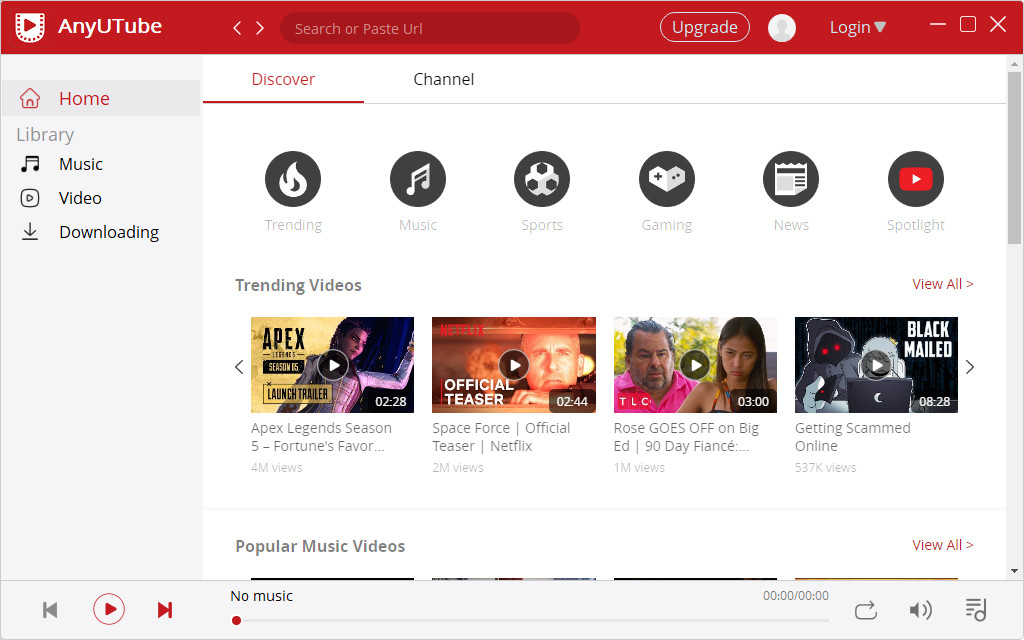
Task: Play the Apex Legends Season 5 thumbnail
Action: pos(332,365)
